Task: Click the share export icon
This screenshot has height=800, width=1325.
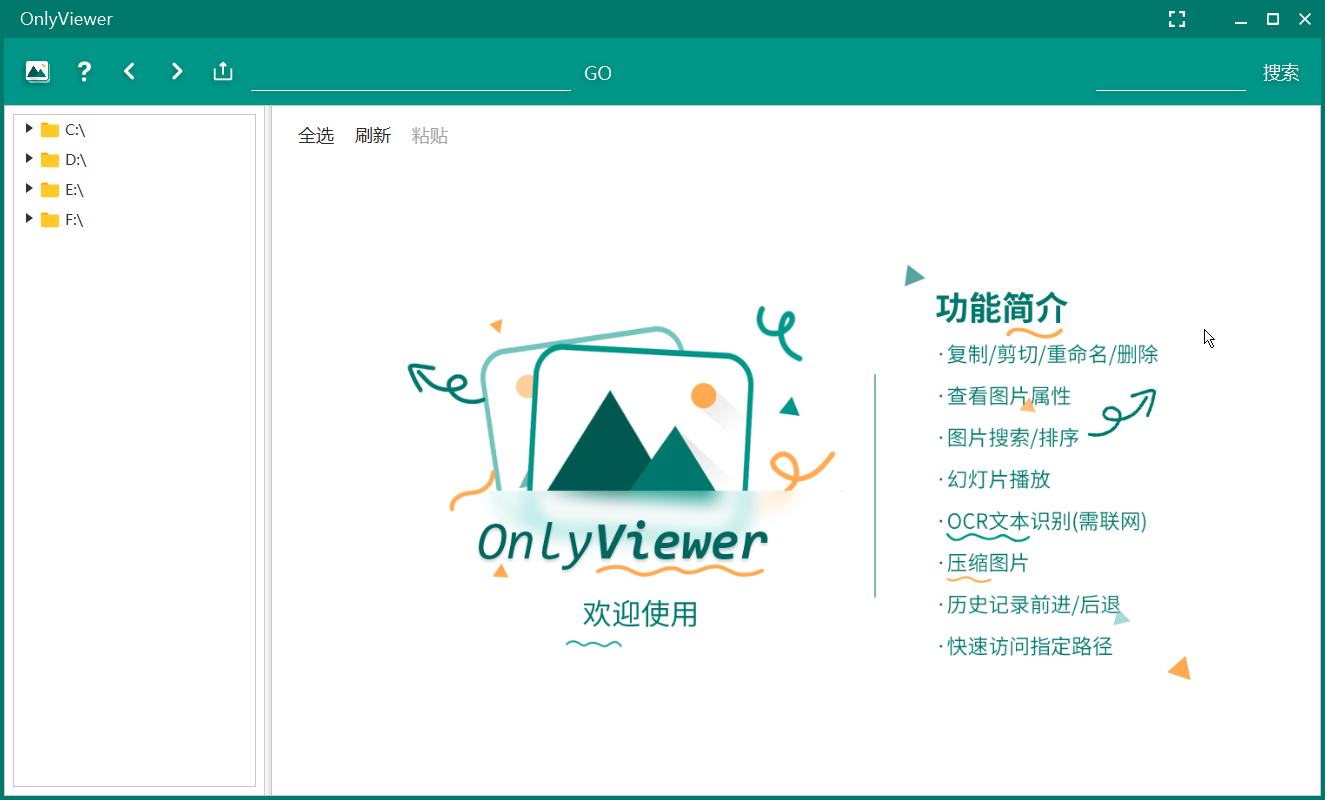Action: coord(223,71)
